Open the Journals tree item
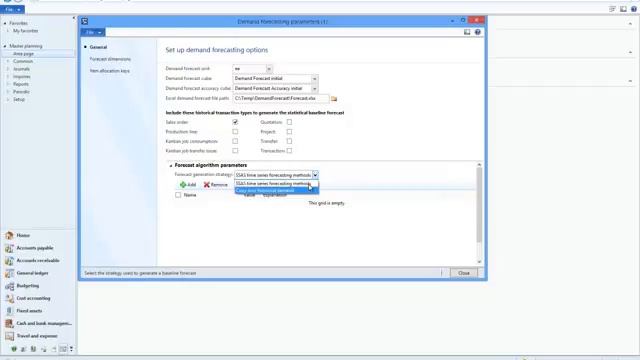The width and height of the screenshot is (640, 360). [21, 69]
